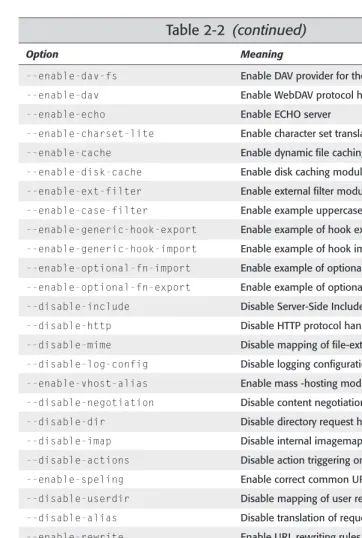This screenshot has height=538, width=362.
Task: Select the --disable-imap option text
Action: (69, 441)
